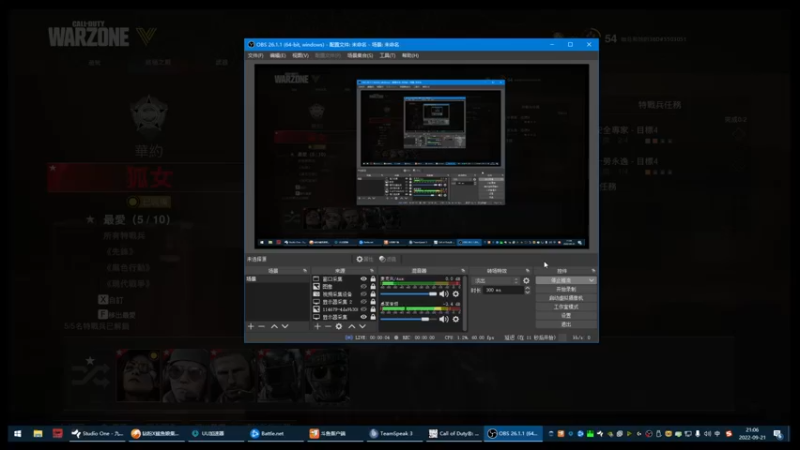
Task: Open the 场景集合(S) menu
Action: (360, 55)
